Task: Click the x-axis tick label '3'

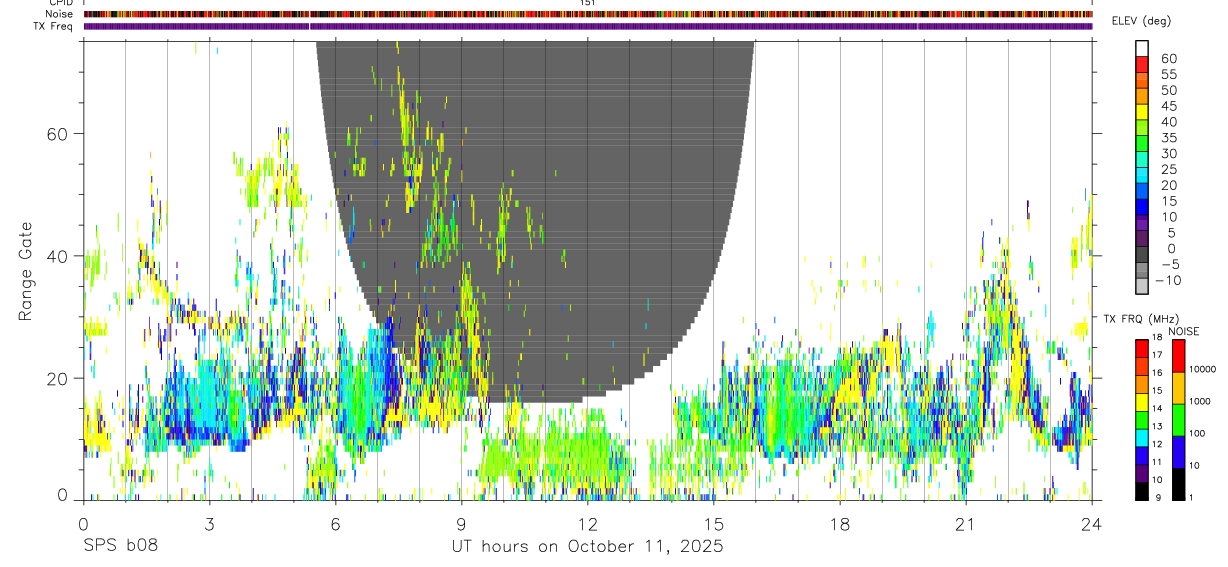Action: click(209, 523)
